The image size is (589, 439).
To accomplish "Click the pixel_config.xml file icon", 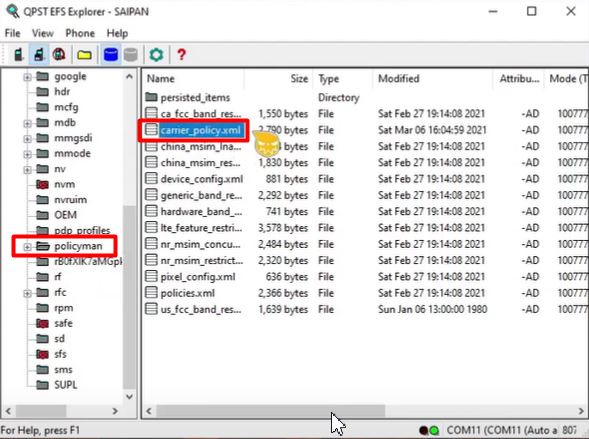I will pos(151,277).
